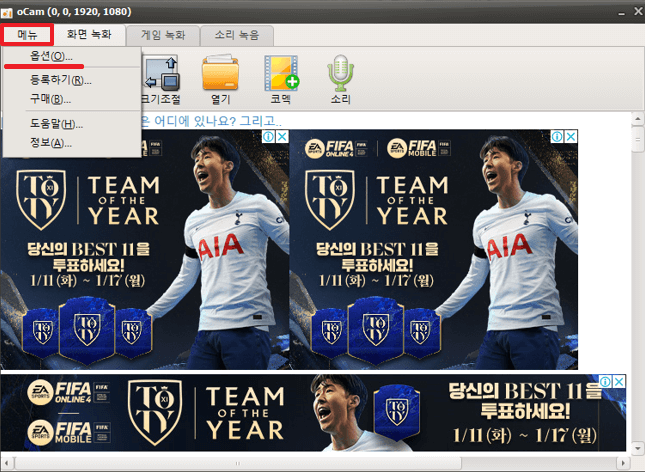Click the 크기조절 resize icon
The width and height of the screenshot is (645, 472).
pos(161,79)
